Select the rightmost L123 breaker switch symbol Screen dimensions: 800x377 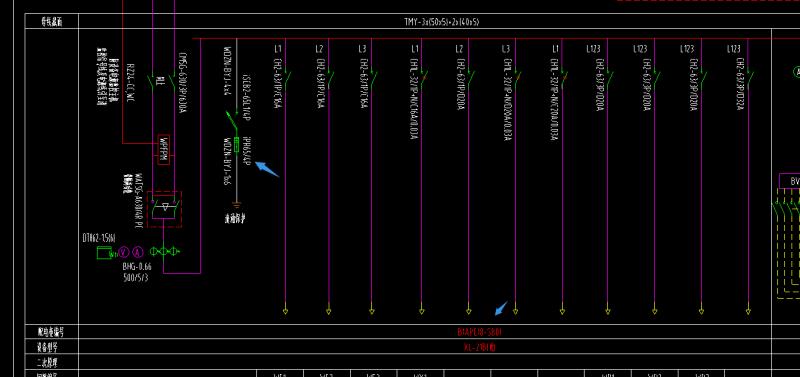tap(749, 79)
